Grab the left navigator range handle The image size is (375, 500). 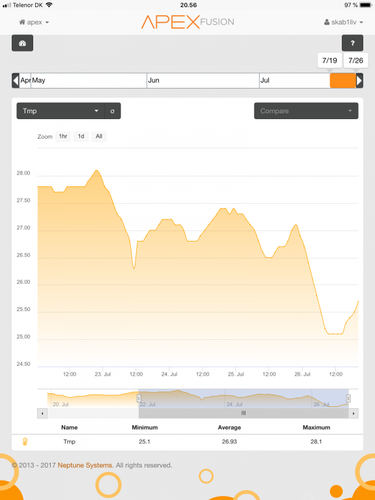click(139, 398)
